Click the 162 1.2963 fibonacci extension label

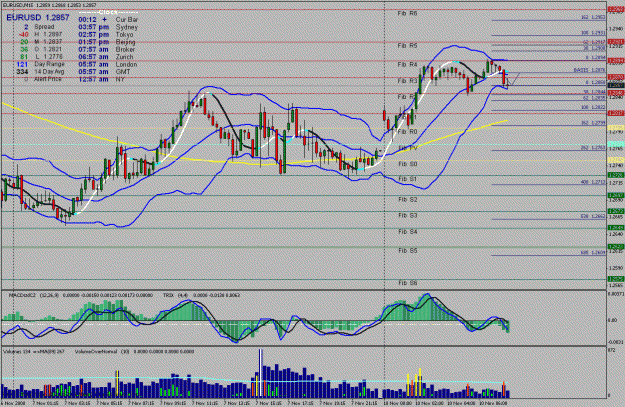[x=593, y=18]
